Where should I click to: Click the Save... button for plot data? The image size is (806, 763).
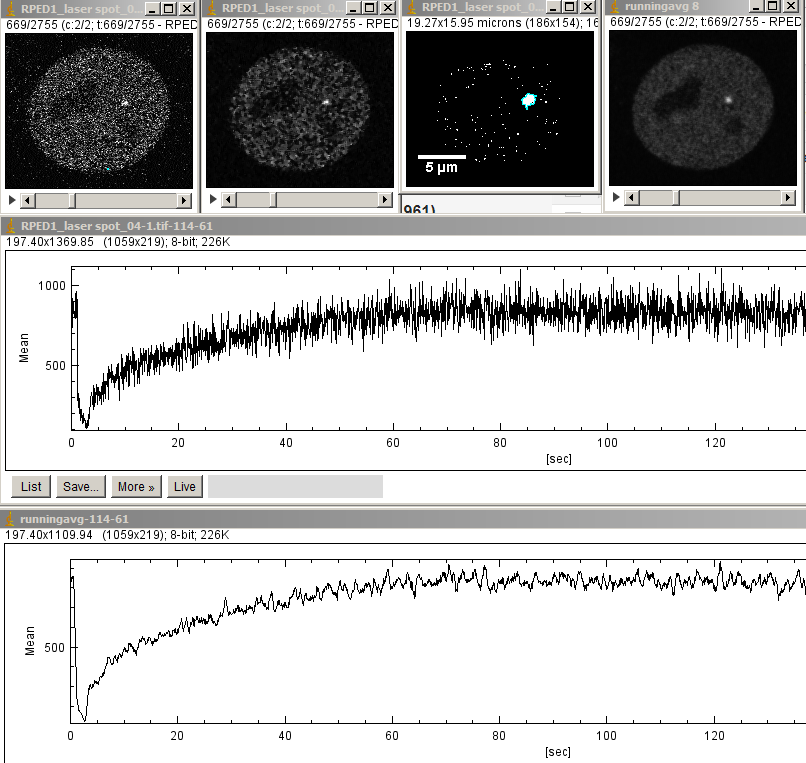click(x=80, y=486)
